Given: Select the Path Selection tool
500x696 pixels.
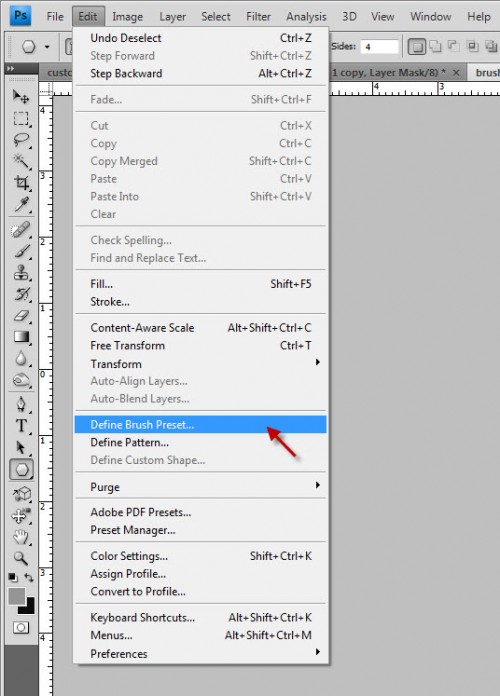Looking at the screenshot, I should click(20, 447).
